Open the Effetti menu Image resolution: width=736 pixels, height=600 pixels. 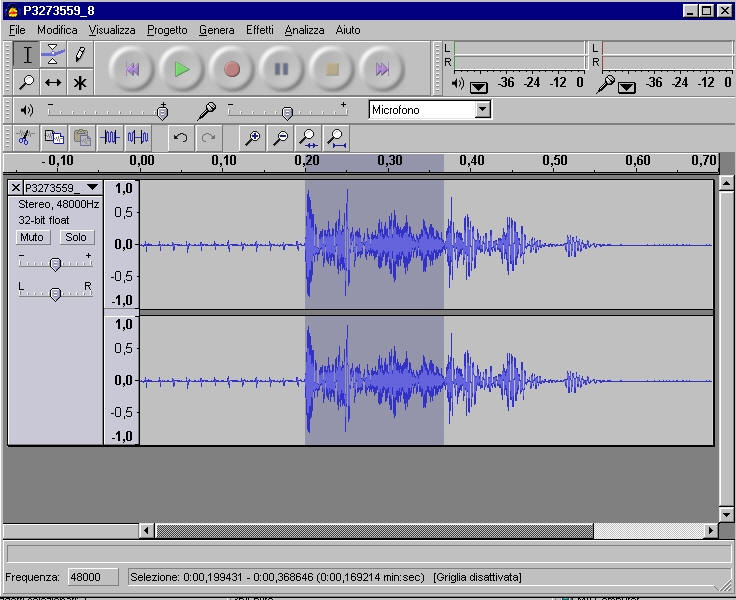click(x=260, y=30)
